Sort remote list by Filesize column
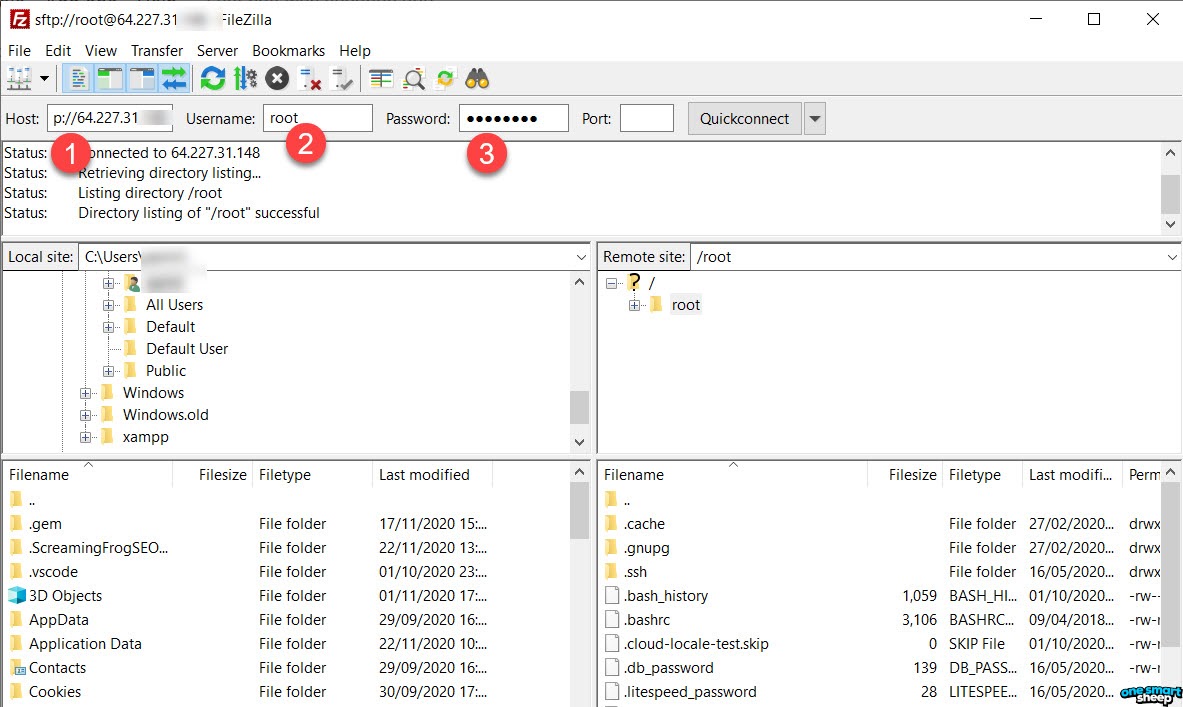Image resolution: width=1183 pixels, height=707 pixels. tap(904, 475)
